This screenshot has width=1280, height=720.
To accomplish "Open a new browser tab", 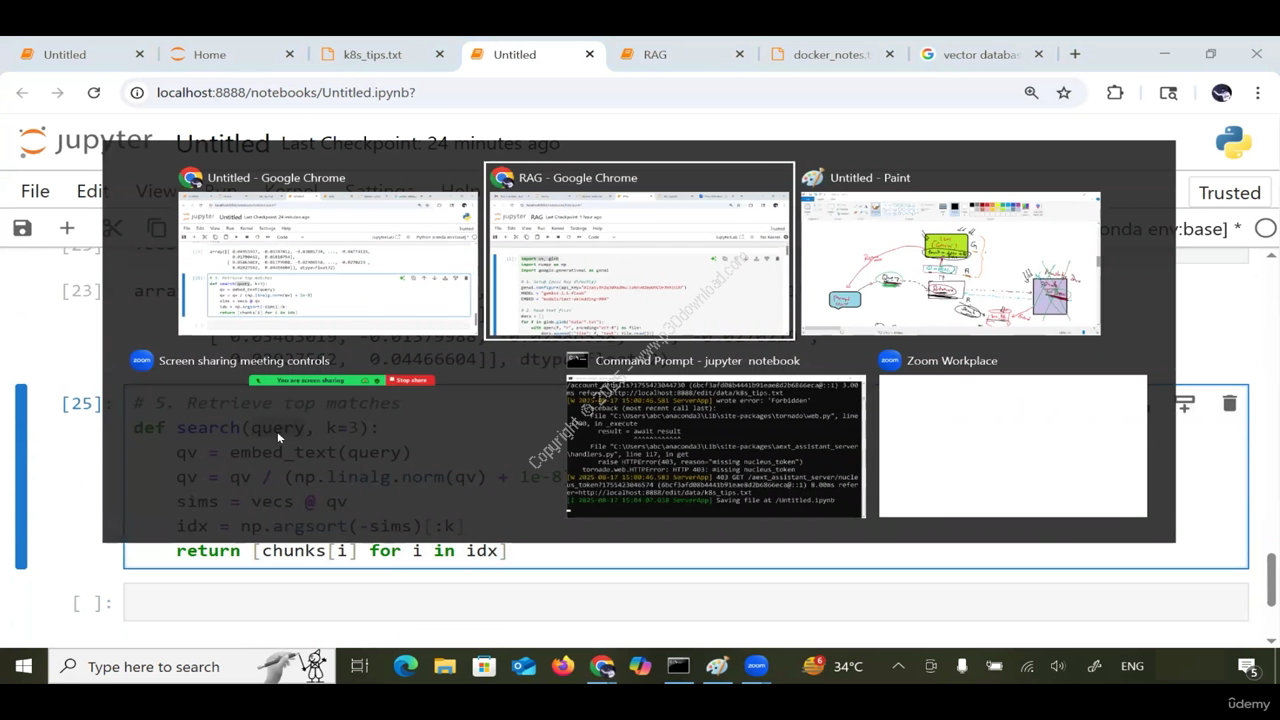I will 1075,54.
